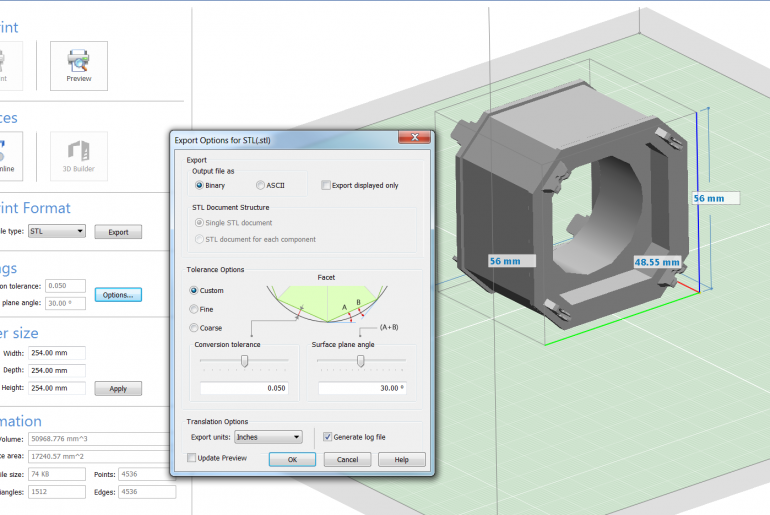The width and height of the screenshot is (770, 515).
Task: Click the Preview printer icon
Action: click(x=79, y=60)
